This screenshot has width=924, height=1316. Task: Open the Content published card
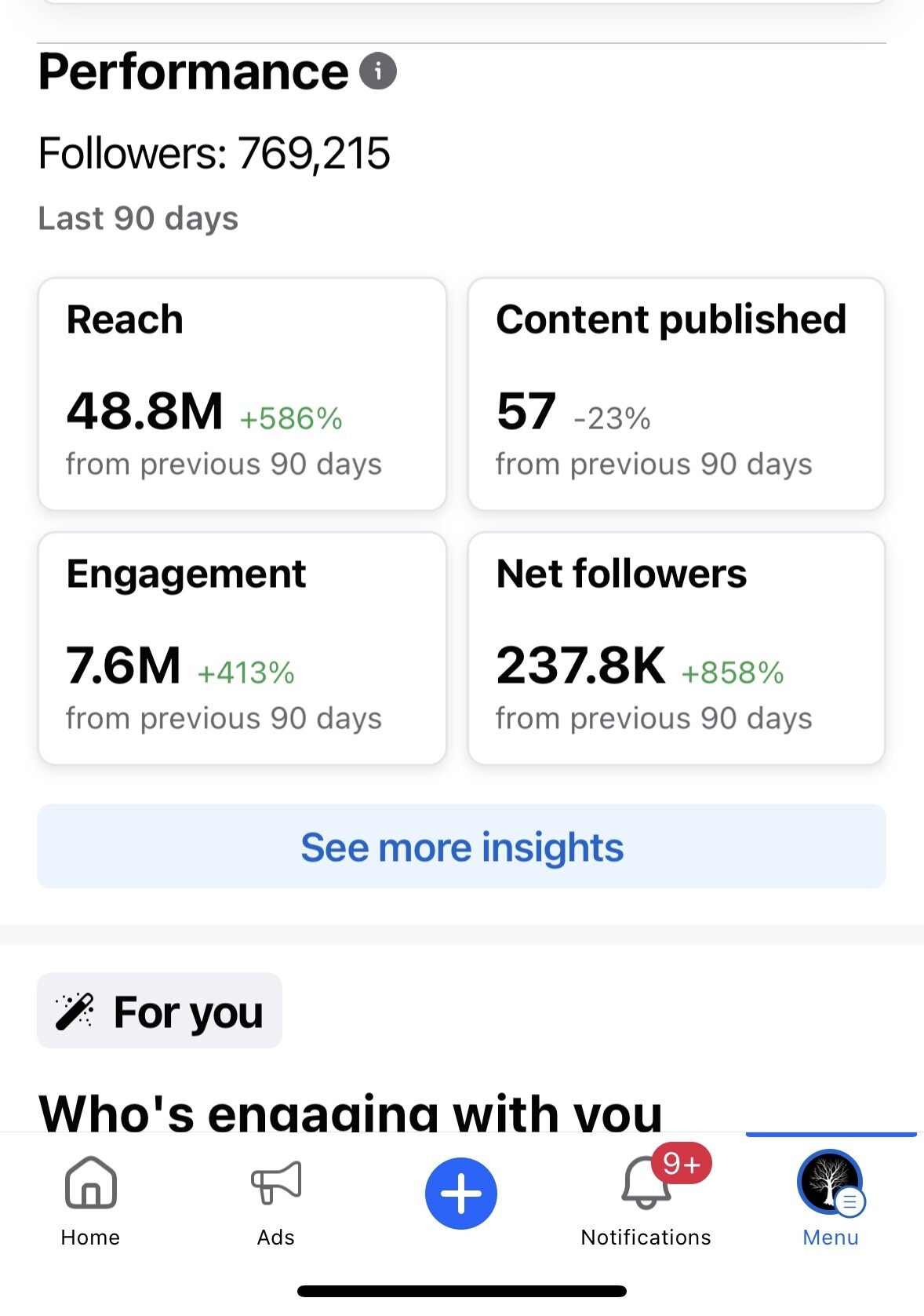click(676, 394)
